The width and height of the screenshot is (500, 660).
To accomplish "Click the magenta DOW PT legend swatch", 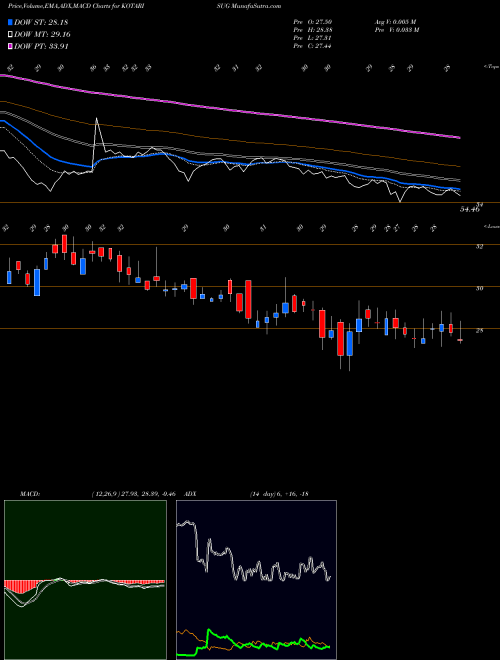I will (10, 46).
